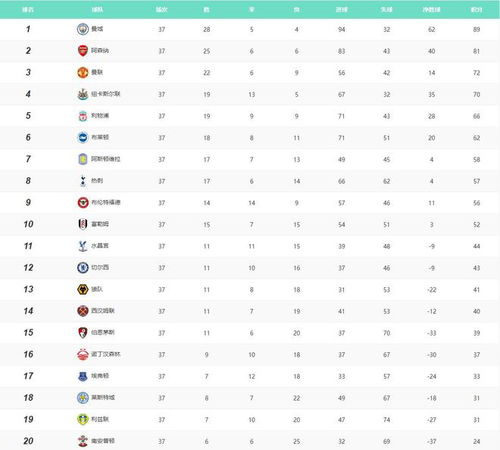Open the Brighton team name link in row 6
500x450 pixels.
(100, 137)
